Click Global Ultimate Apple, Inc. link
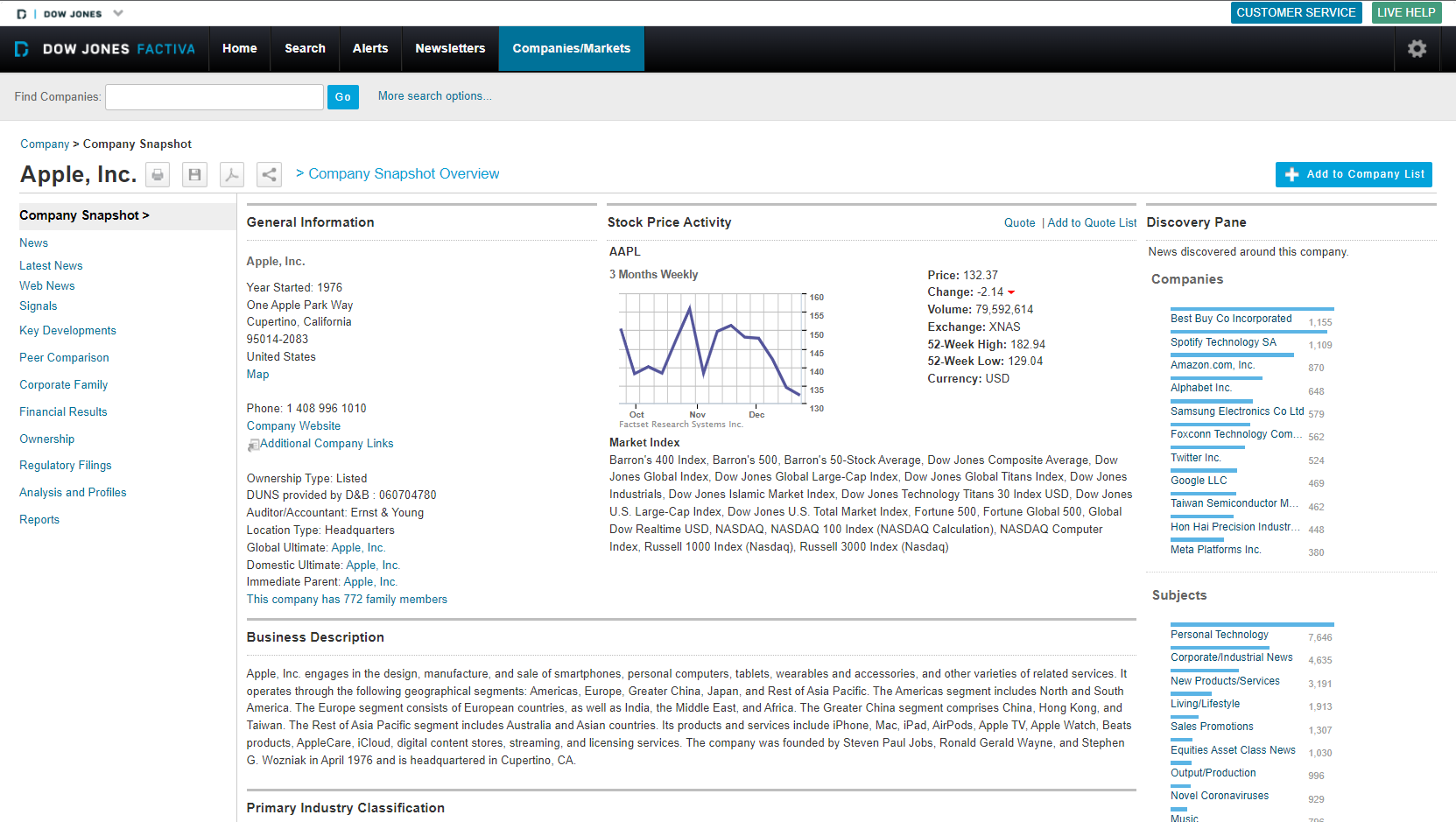This screenshot has height=822, width=1456. [358, 548]
